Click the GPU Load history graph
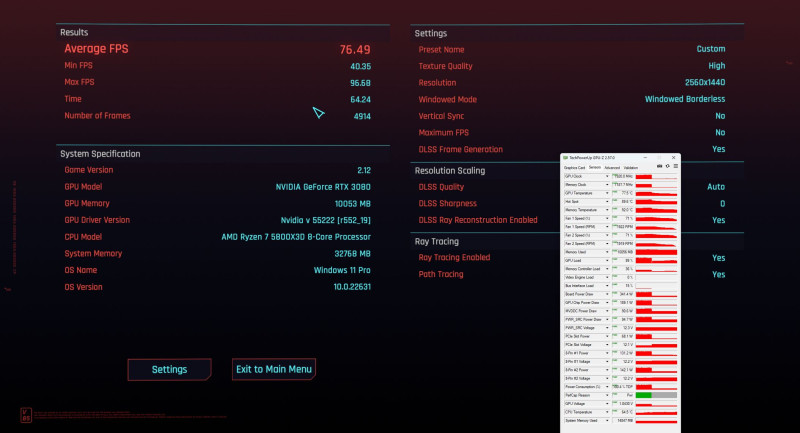The image size is (800, 433). tap(656, 261)
